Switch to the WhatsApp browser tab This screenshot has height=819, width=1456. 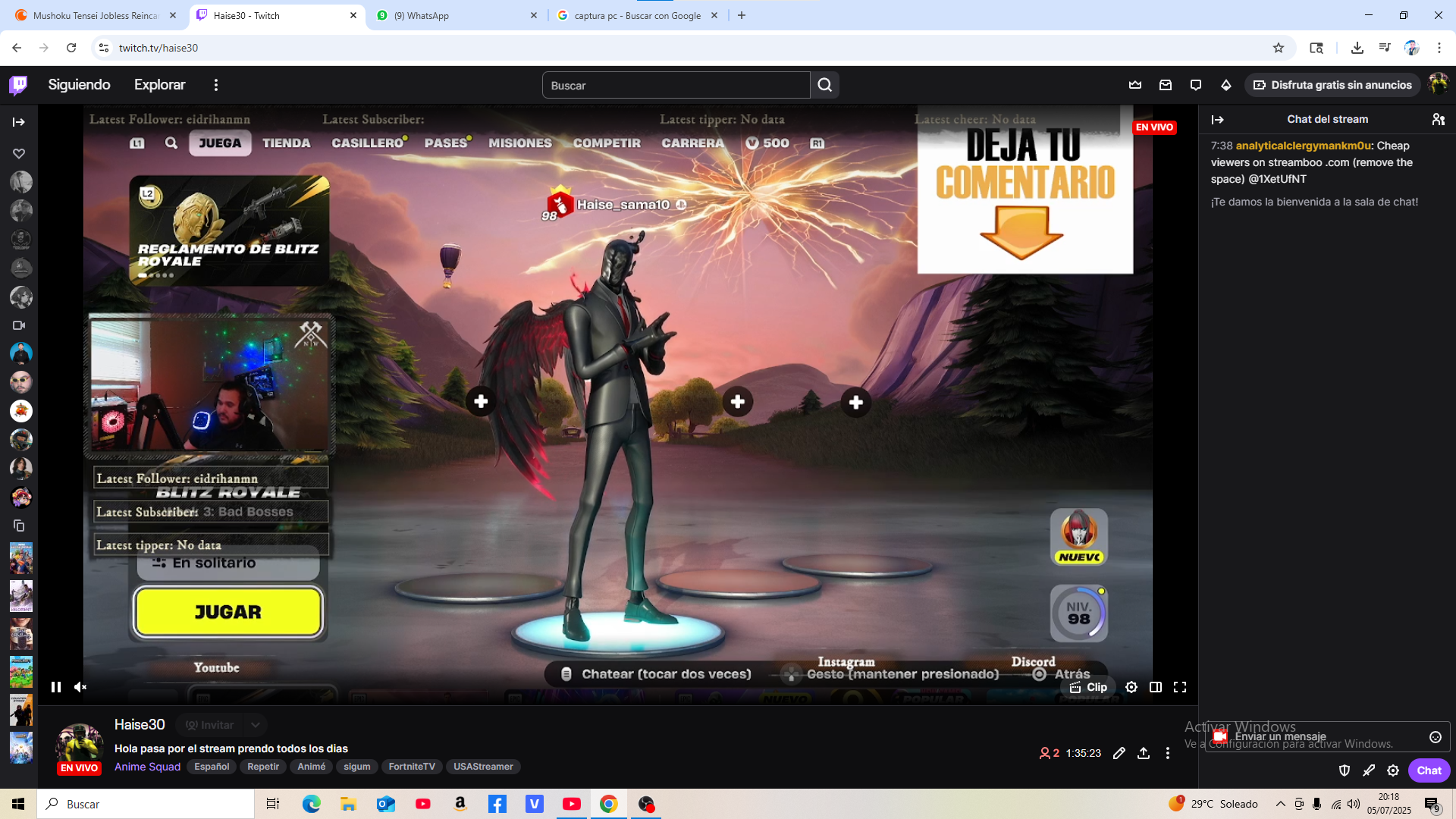coord(455,15)
